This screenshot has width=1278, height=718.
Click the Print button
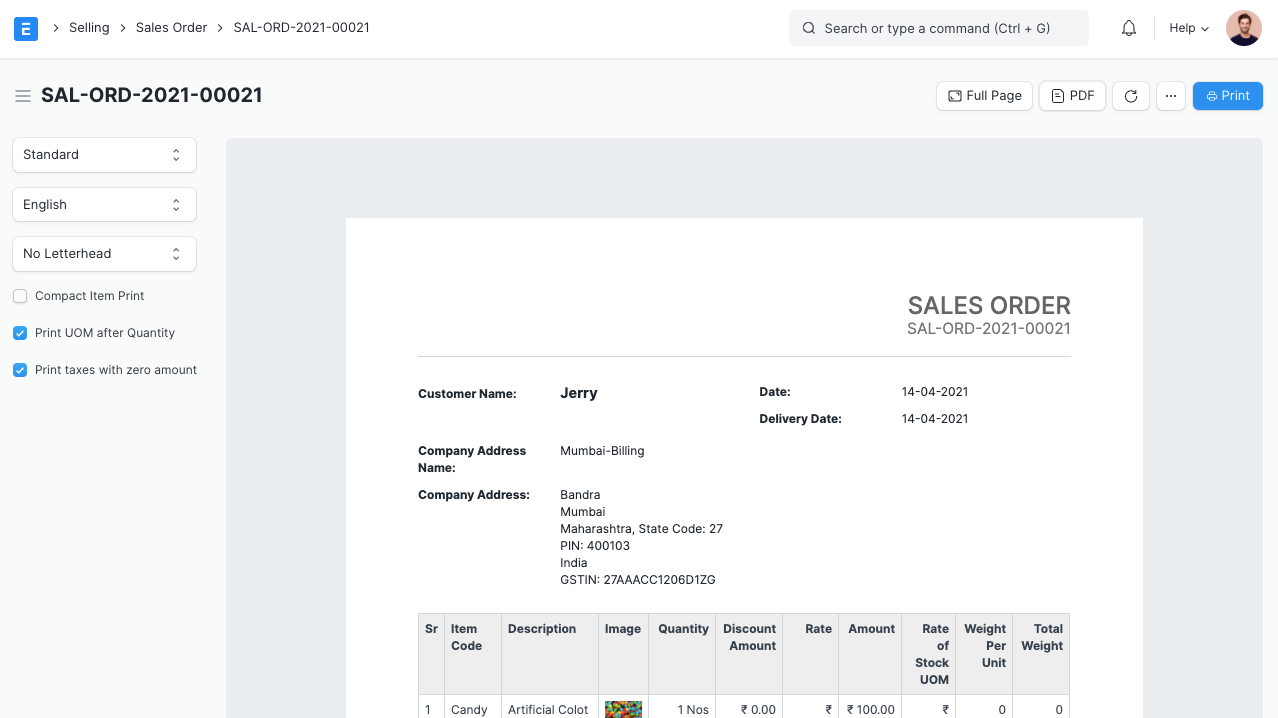1227,95
